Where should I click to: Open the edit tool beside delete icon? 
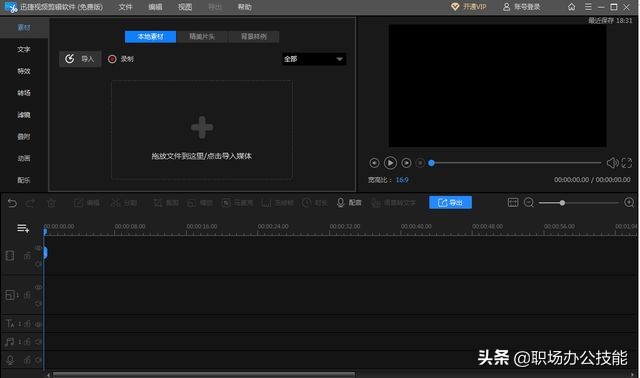click(x=87, y=203)
